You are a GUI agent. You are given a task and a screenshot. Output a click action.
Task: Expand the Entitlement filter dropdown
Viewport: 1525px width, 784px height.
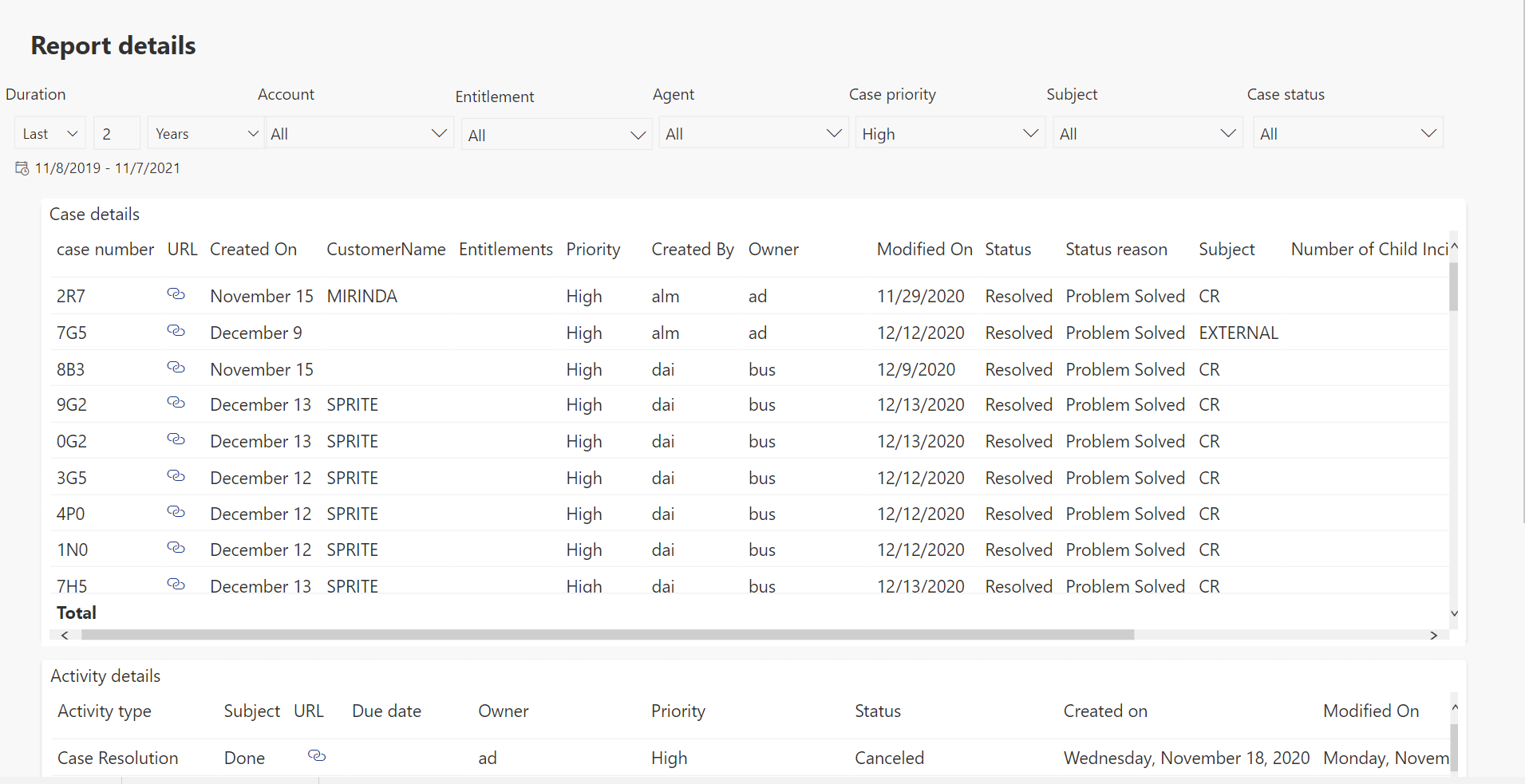point(556,135)
